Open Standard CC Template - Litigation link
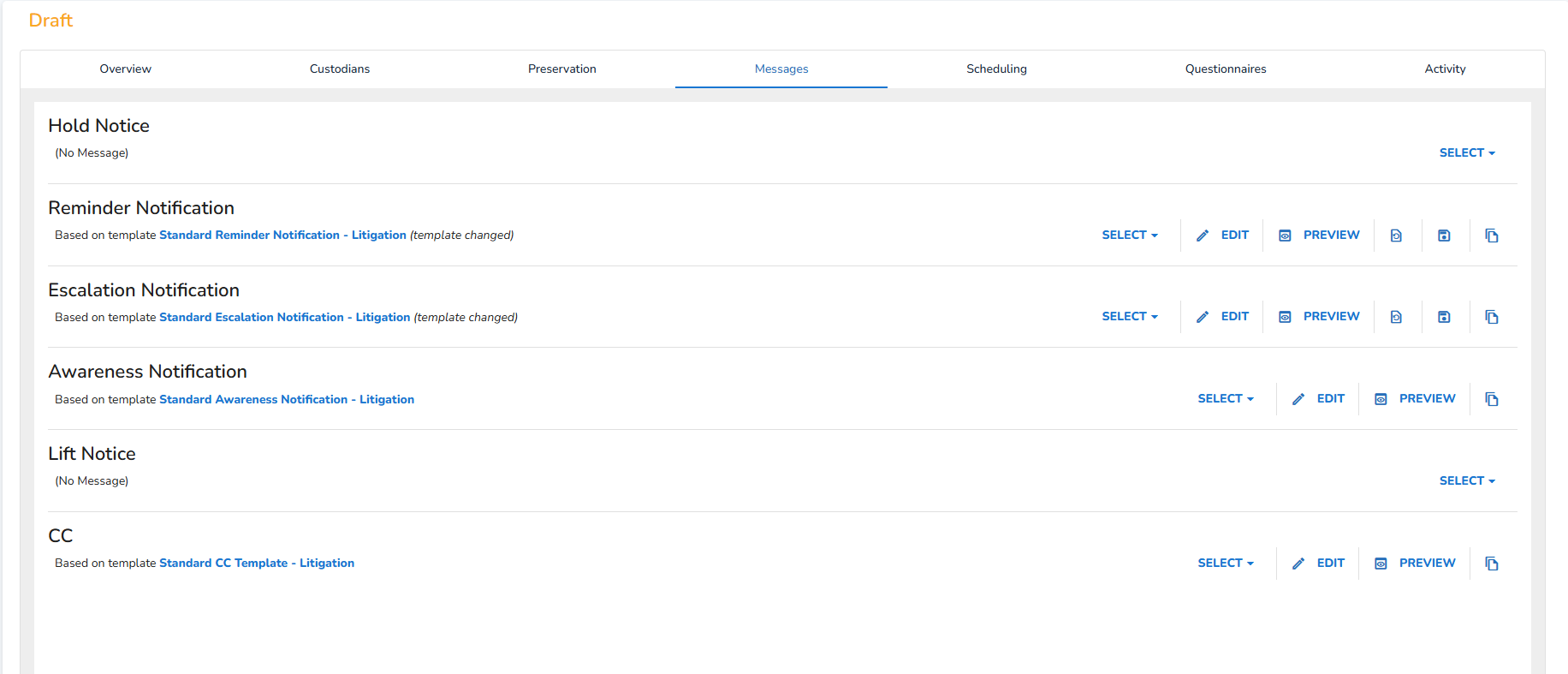 pos(257,564)
